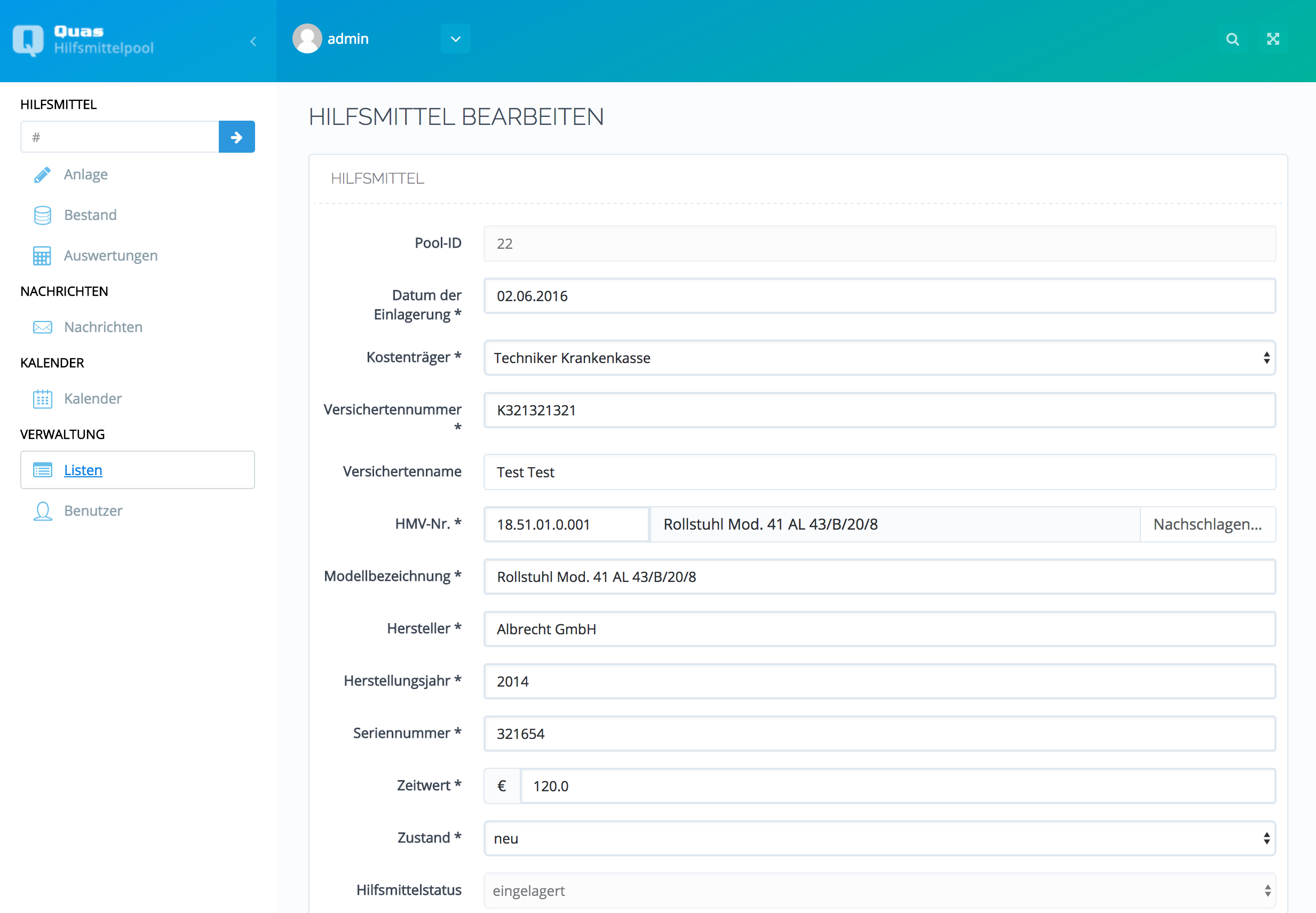Toggle fullscreen with the expand icon
This screenshot has height=913, width=1316.
[x=1273, y=38]
